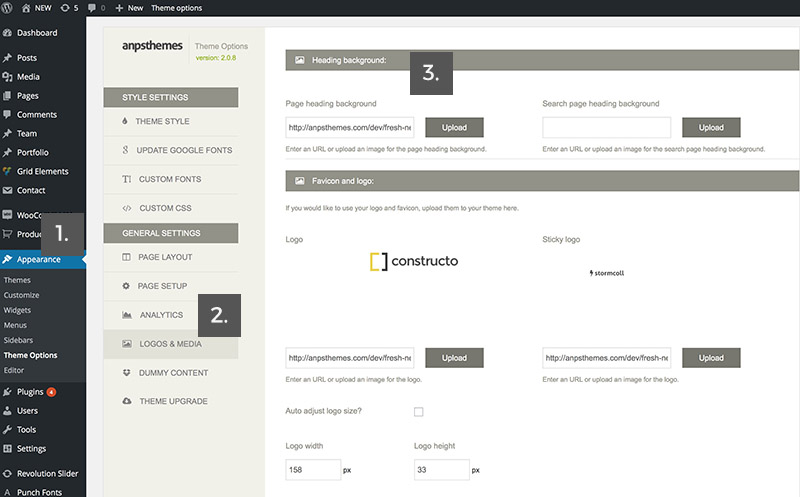Open the Theme Upgrade tab
This screenshot has width=800, height=497.
pyautogui.click(x=171, y=401)
